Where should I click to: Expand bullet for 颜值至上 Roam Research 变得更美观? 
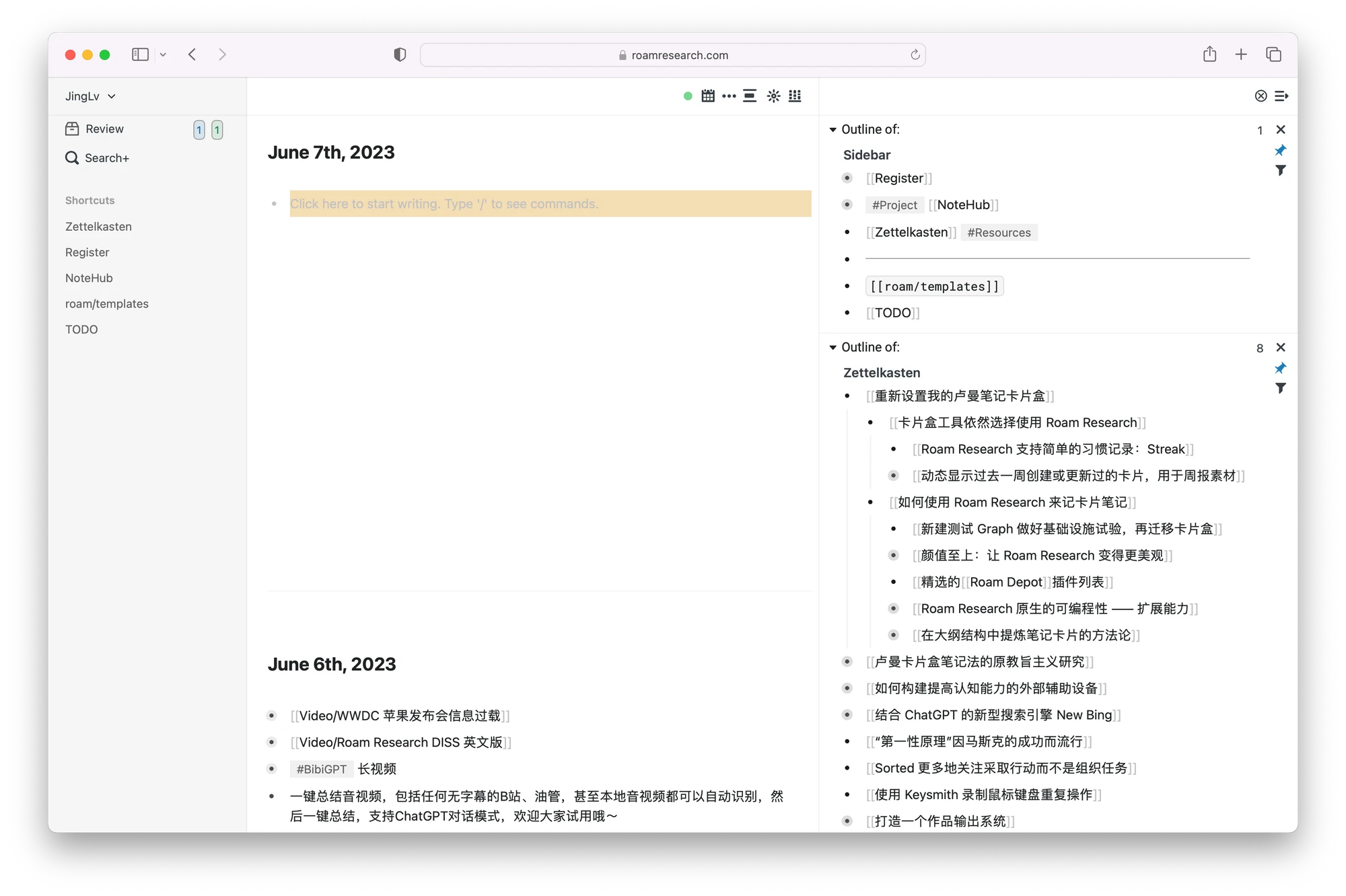point(893,556)
